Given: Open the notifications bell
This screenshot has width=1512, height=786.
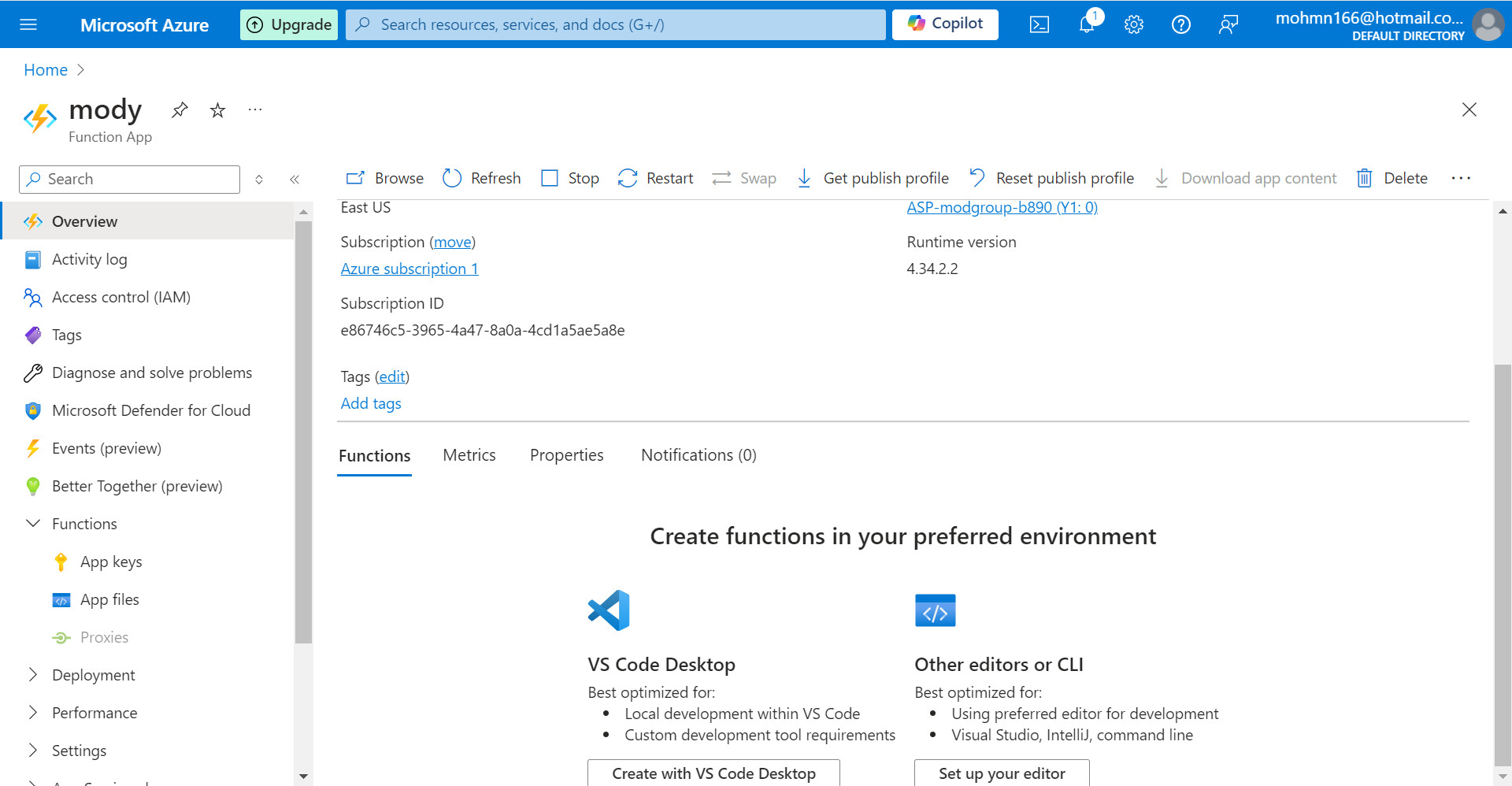Looking at the screenshot, I should pos(1087,24).
